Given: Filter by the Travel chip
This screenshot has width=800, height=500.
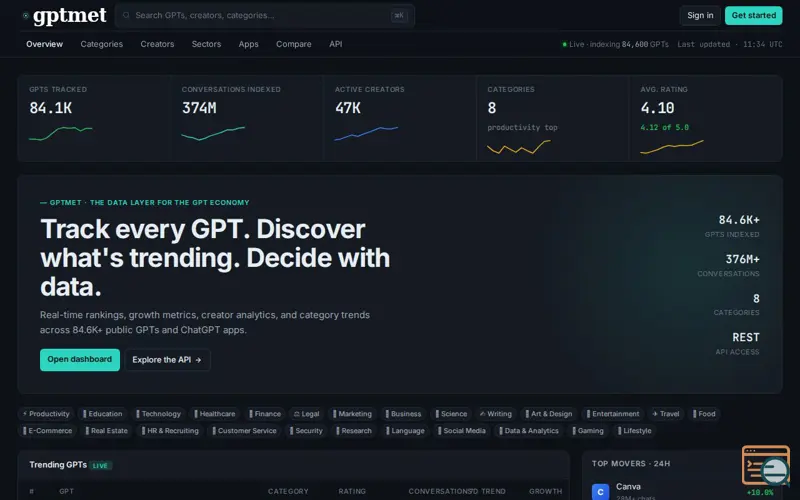Looking at the screenshot, I should pos(666,414).
